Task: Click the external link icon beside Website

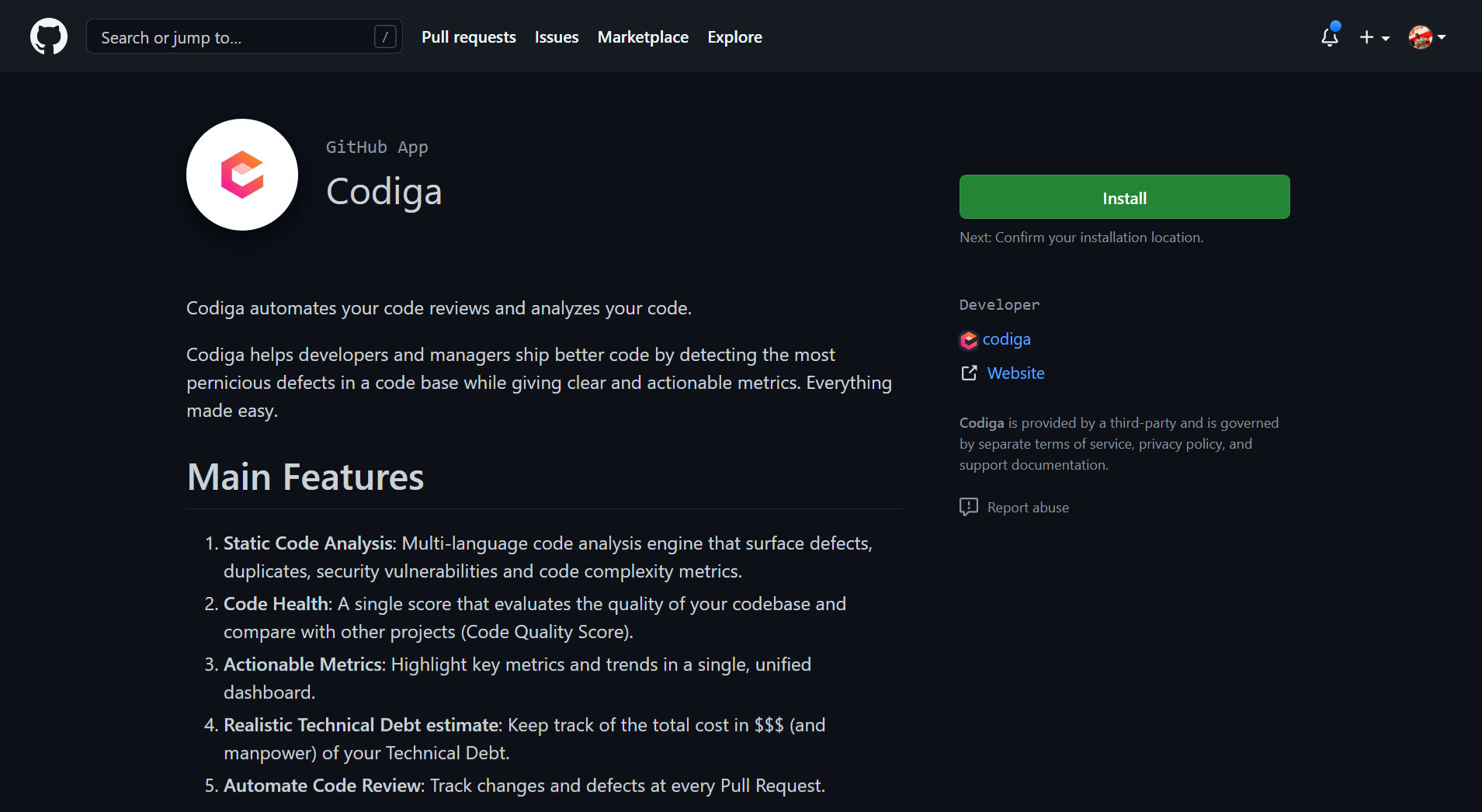Action: pos(968,373)
